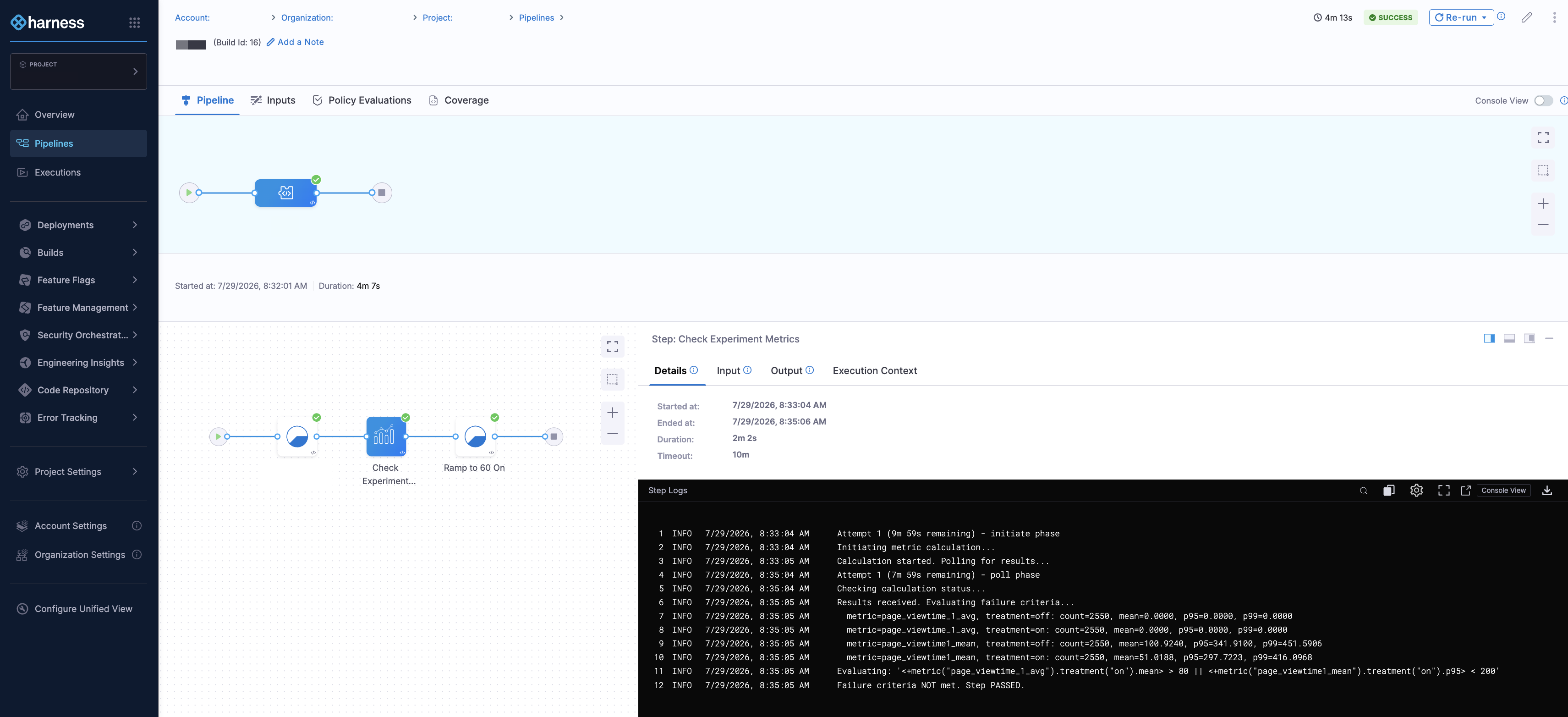Open the module switcher grid icon
Viewport: 1568px width, 717px height.
coord(135,22)
